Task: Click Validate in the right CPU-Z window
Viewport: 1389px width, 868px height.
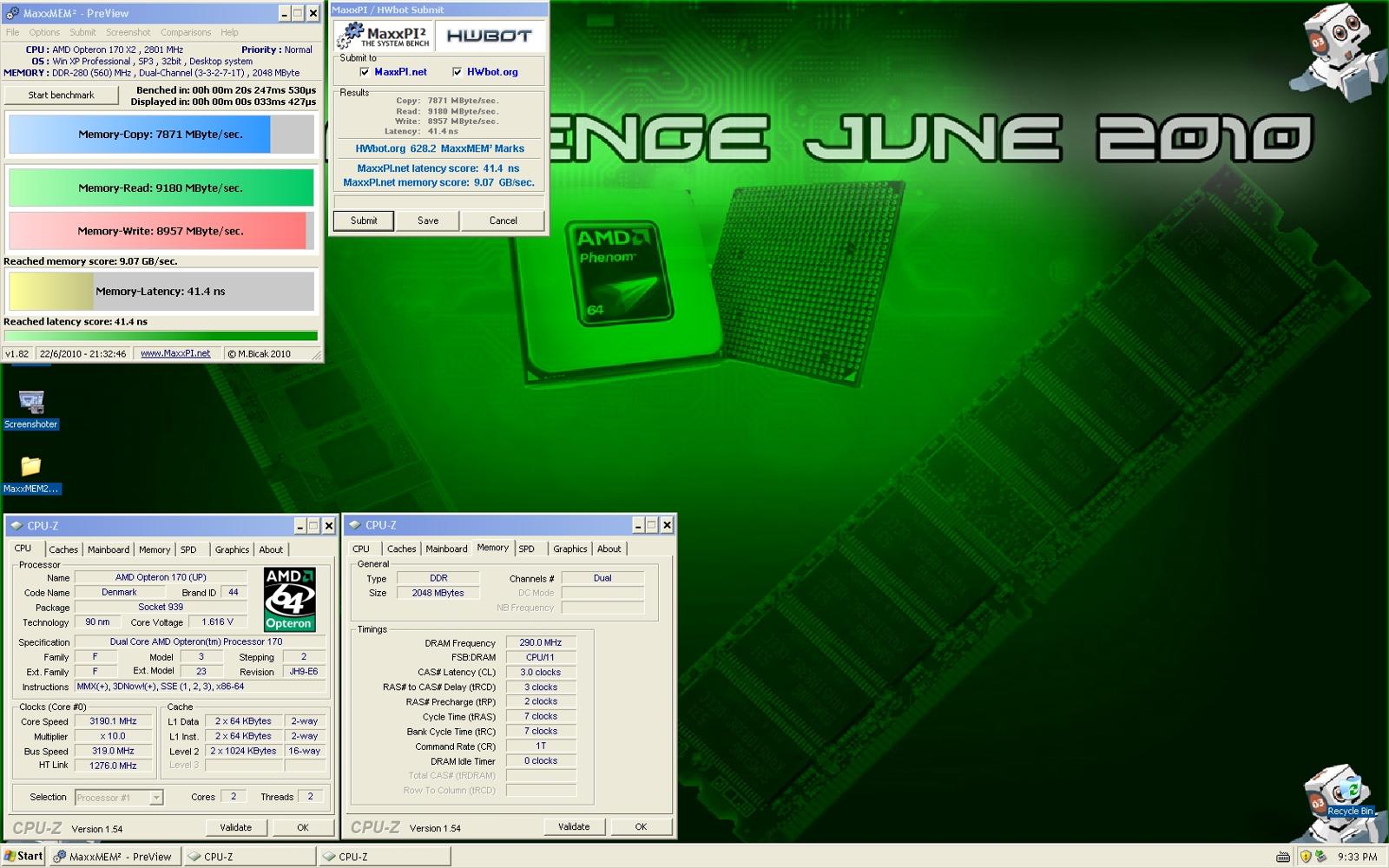Action: point(574,826)
